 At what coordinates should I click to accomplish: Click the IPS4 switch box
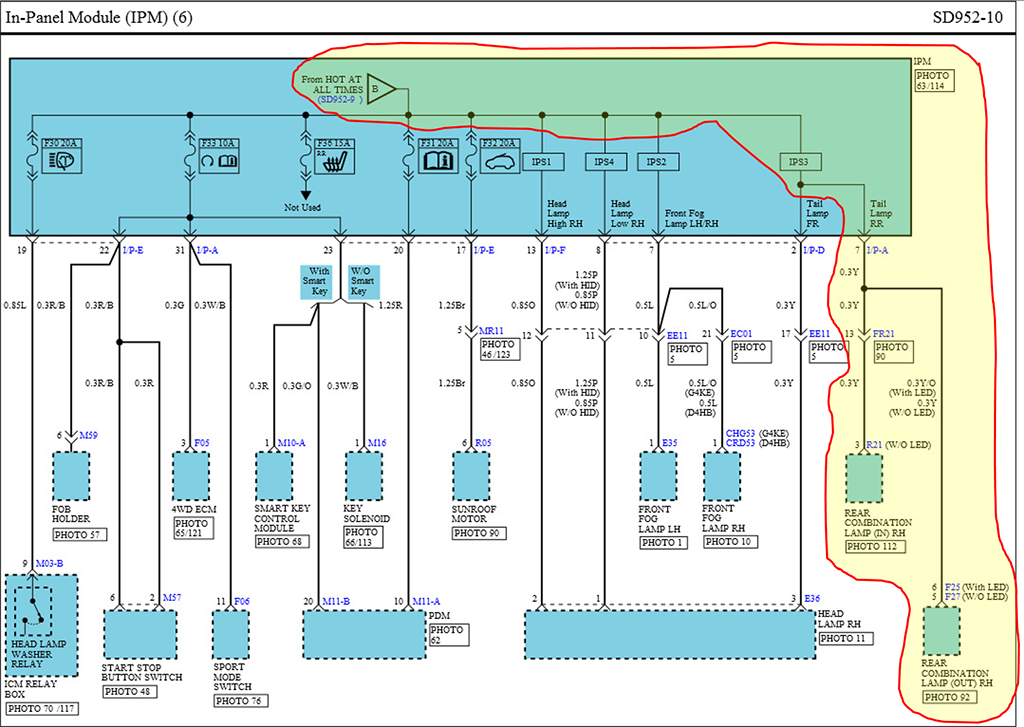click(x=604, y=161)
